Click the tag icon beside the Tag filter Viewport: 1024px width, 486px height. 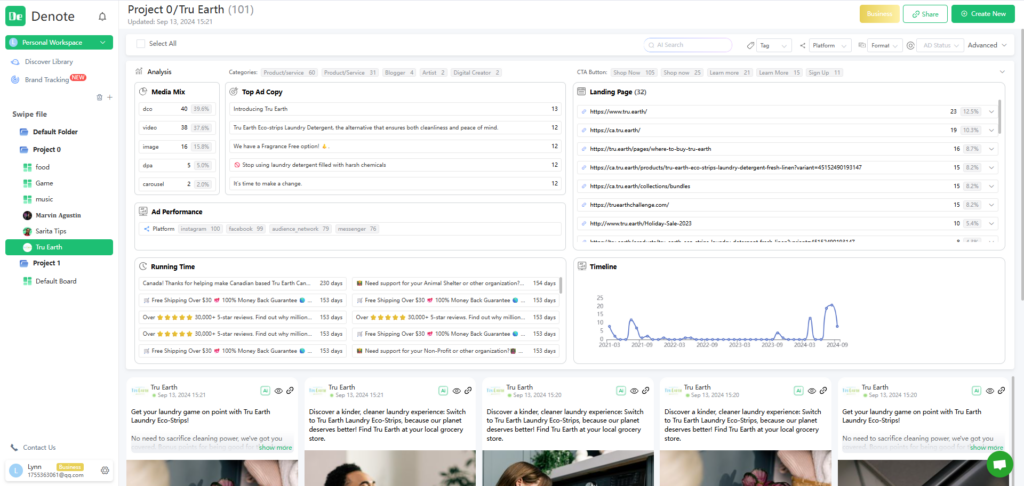tap(750, 46)
